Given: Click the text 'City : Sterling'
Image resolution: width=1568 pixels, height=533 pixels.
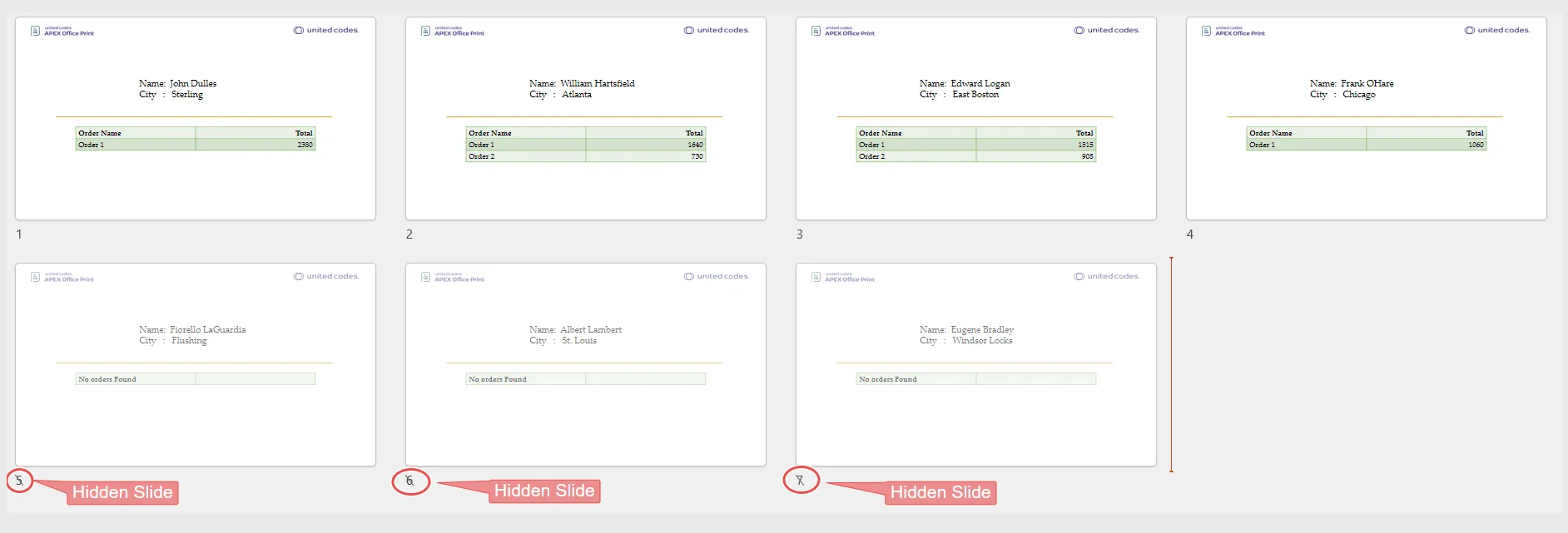Looking at the screenshot, I should click(x=171, y=95).
